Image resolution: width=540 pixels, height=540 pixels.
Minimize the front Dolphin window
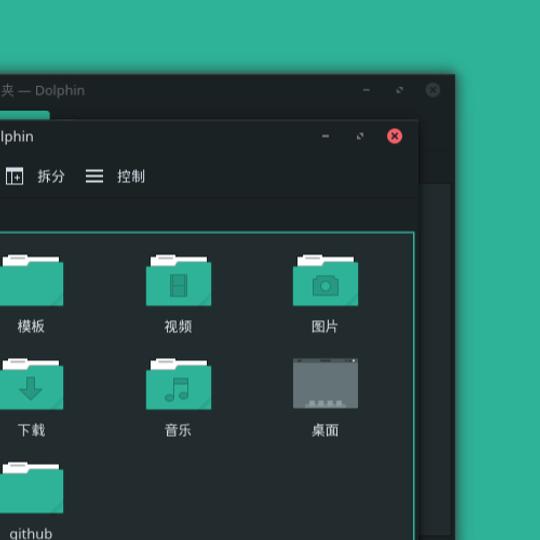325,136
